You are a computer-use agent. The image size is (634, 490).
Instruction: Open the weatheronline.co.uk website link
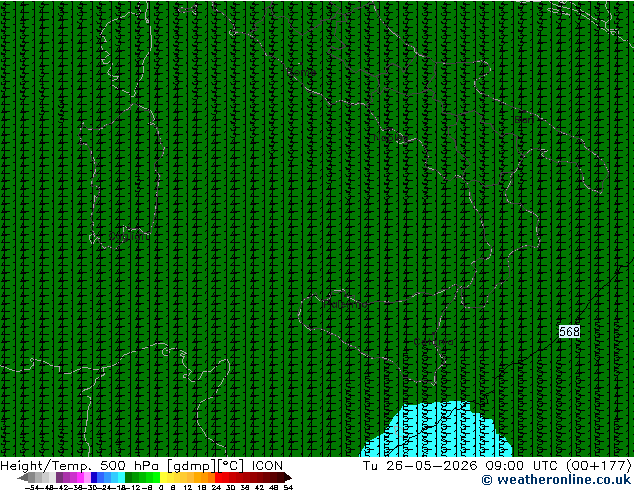556,480
